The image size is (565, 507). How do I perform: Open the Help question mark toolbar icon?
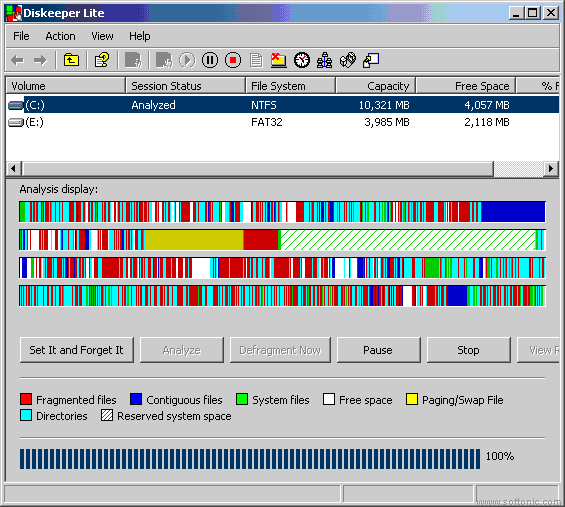tap(102, 60)
